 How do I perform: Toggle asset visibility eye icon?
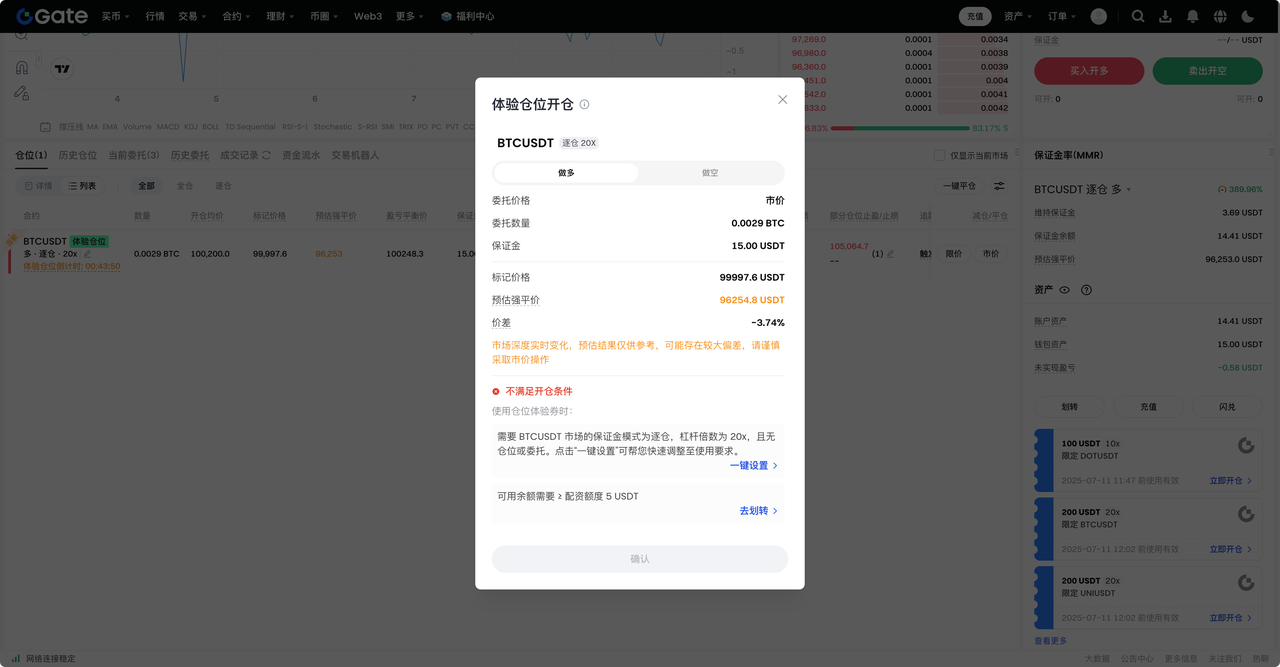(1064, 290)
